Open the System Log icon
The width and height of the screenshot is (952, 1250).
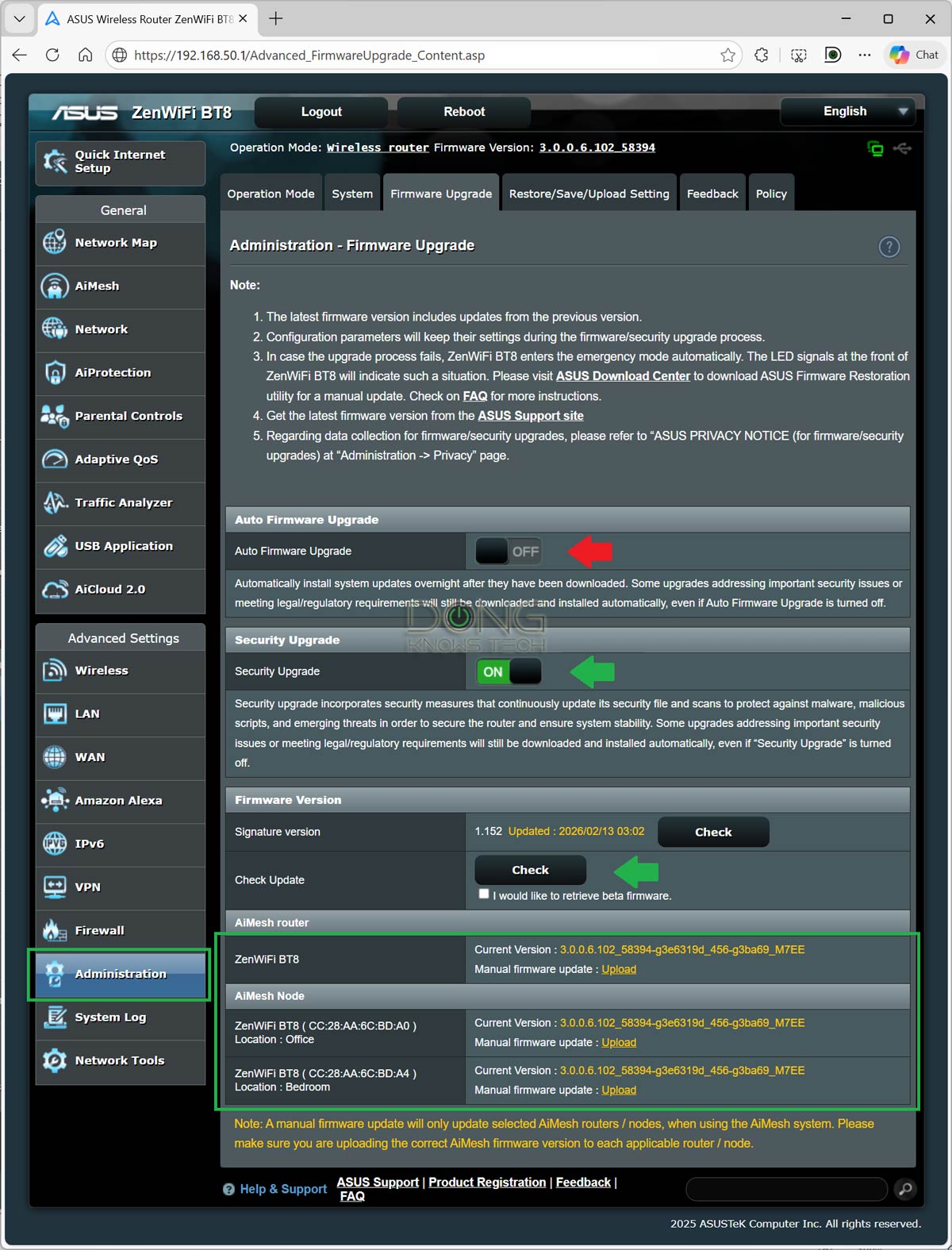[55, 1017]
